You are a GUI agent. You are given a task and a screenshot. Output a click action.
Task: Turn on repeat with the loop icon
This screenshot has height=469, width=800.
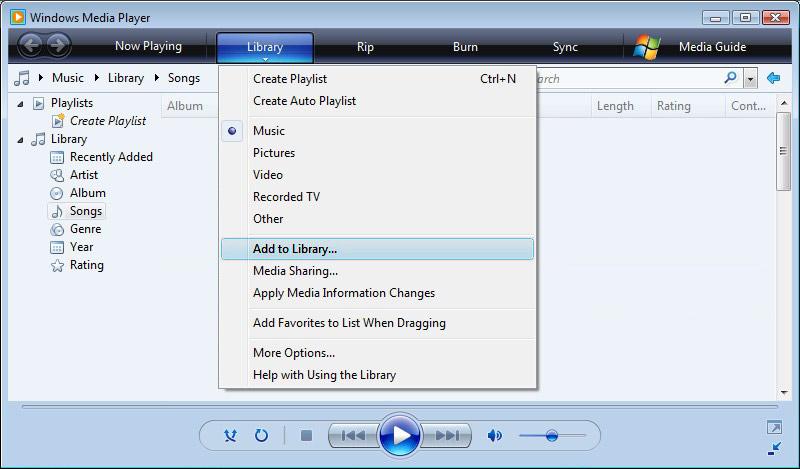pos(261,435)
